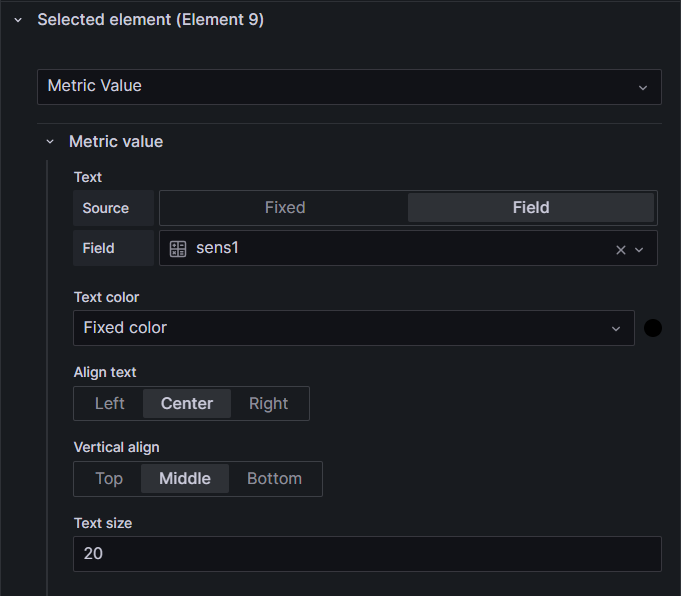The height and width of the screenshot is (596, 681).
Task: Set vertical align to Top
Action: point(109,479)
